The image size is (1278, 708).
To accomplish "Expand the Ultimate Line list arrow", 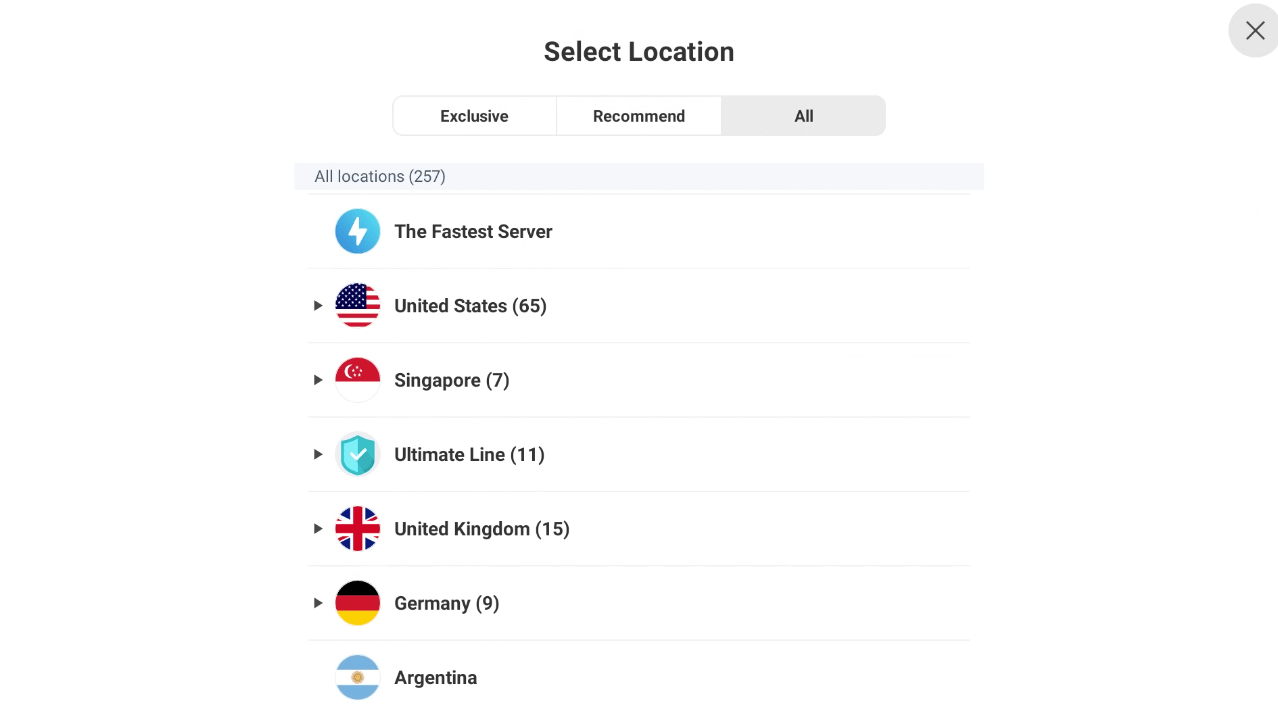I will pyautogui.click(x=318, y=455).
